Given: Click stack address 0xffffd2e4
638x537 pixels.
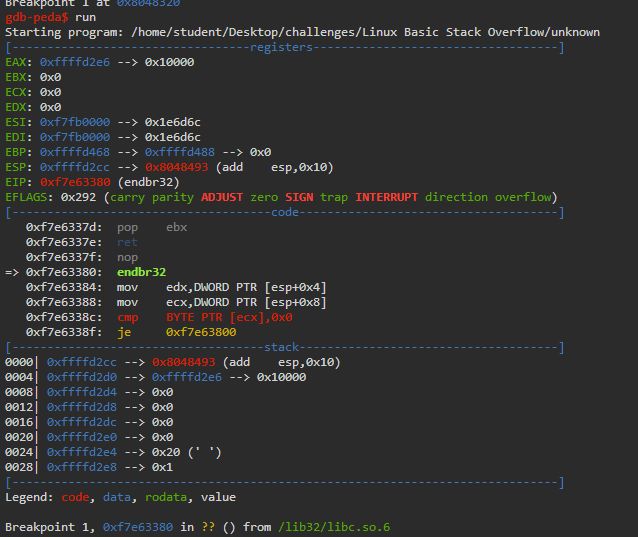Looking at the screenshot, I should [82, 452].
